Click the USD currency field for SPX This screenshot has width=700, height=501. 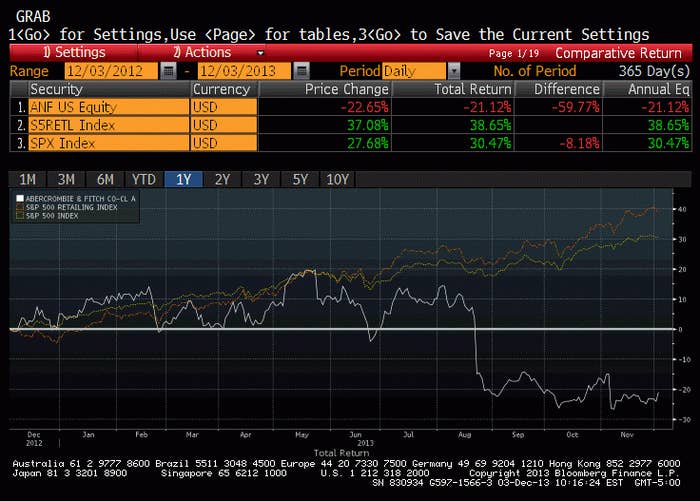pyautogui.click(x=224, y=143)
